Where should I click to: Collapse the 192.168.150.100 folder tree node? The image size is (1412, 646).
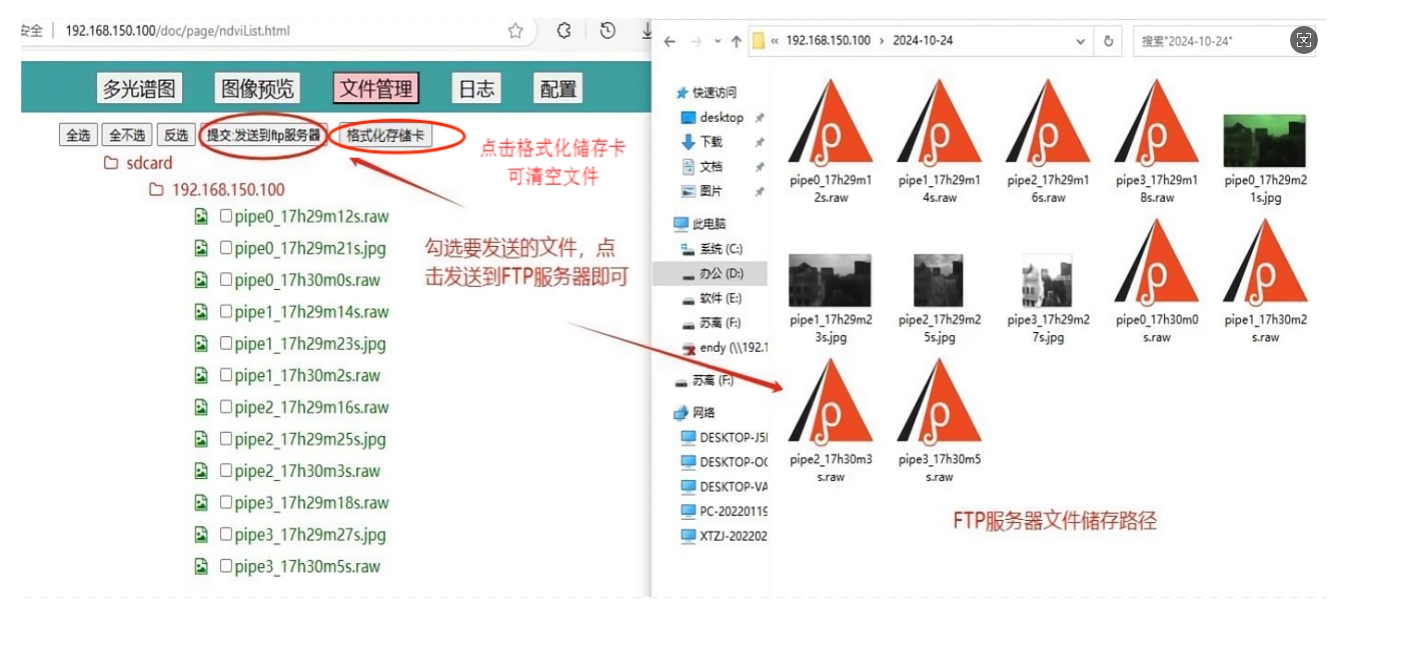156,190
